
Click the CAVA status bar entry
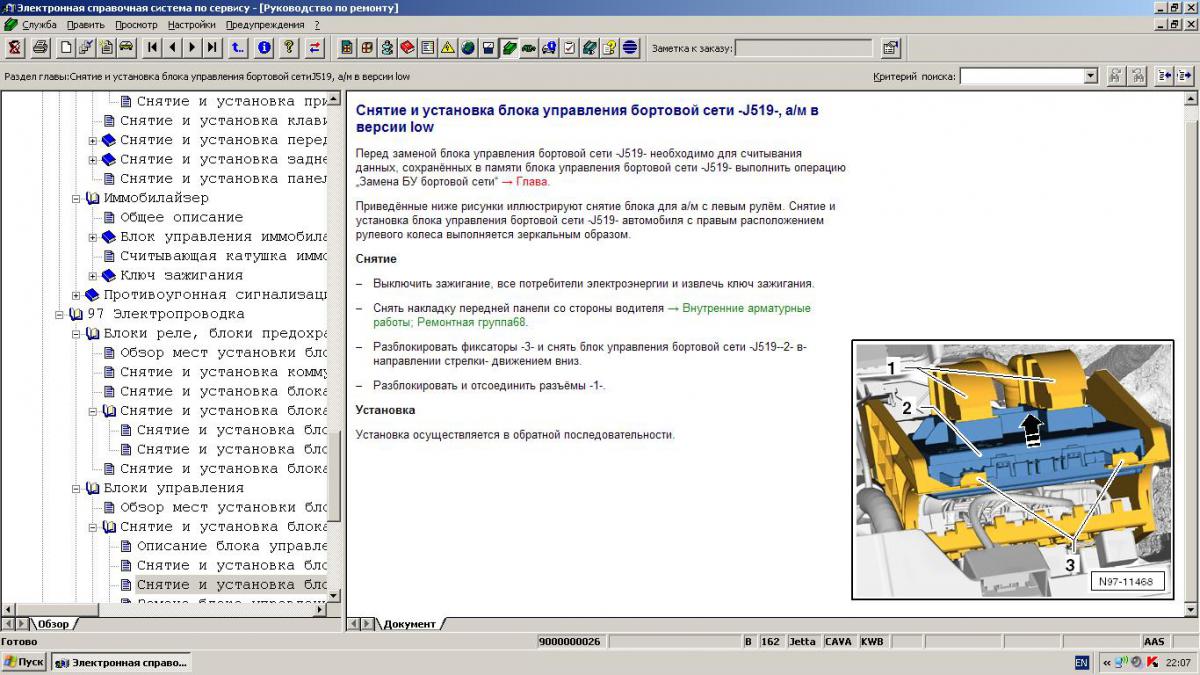click(x=838, y=641)
